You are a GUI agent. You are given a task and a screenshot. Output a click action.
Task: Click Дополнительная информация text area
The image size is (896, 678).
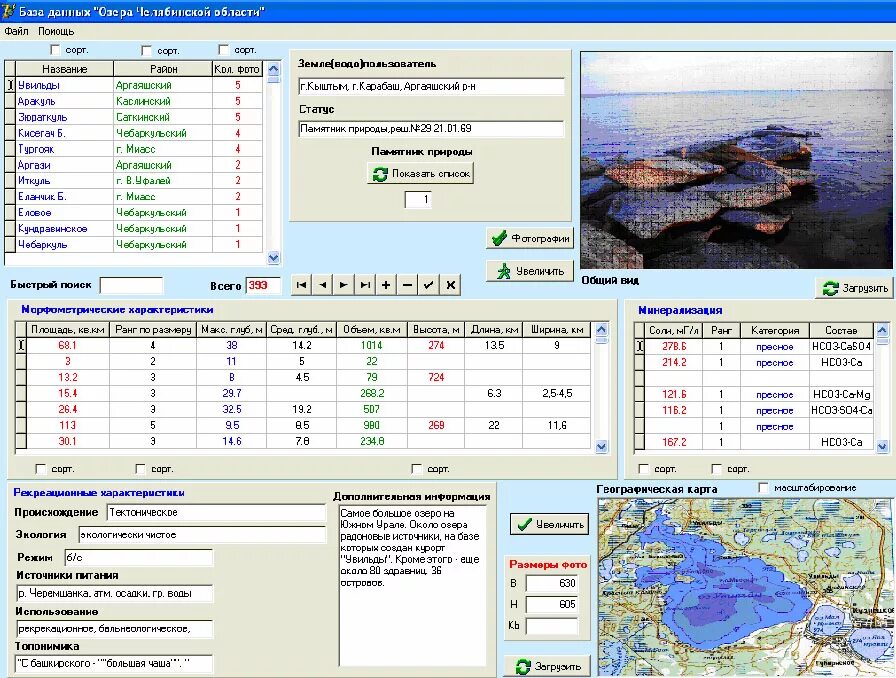(413, 585)
